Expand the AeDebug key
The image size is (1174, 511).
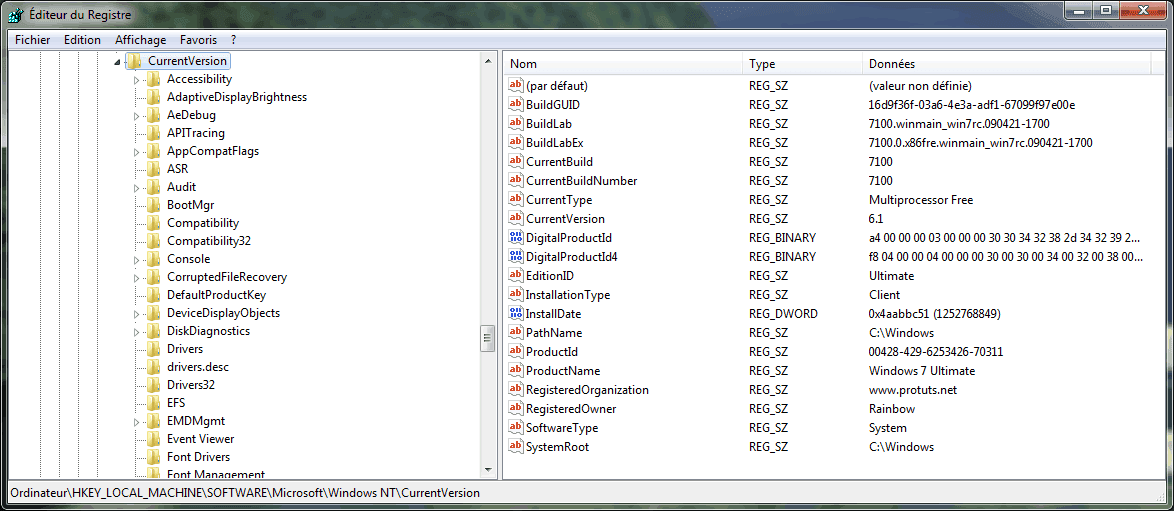coord(136,115)
